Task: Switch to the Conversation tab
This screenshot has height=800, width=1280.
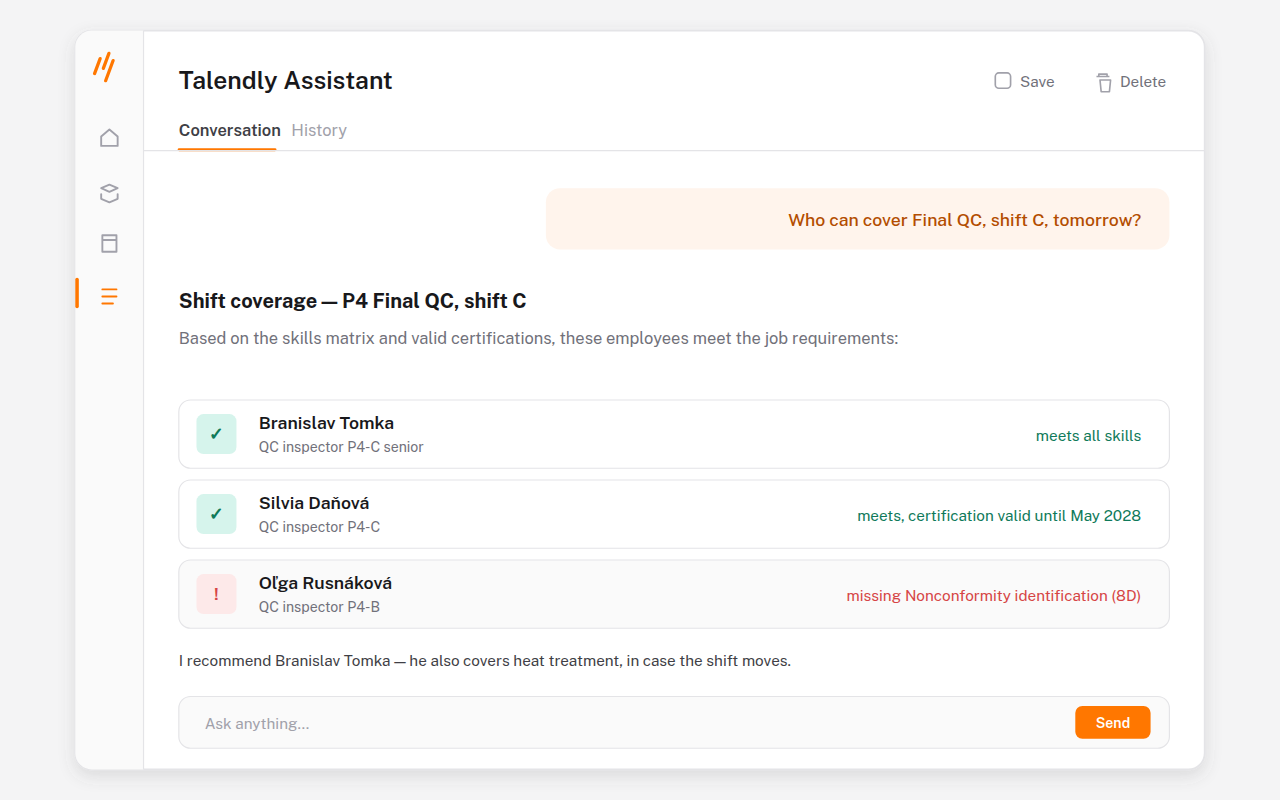Action: pos(229,130)
